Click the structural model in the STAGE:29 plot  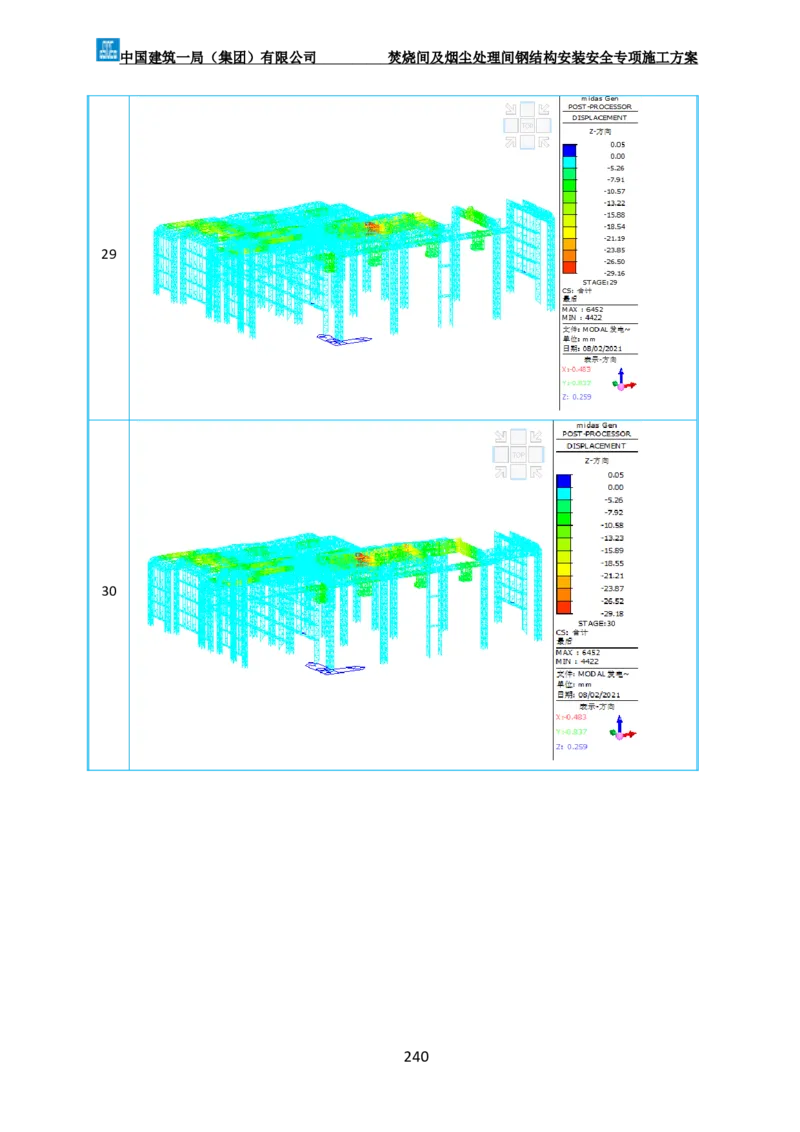tap(340, 260)
